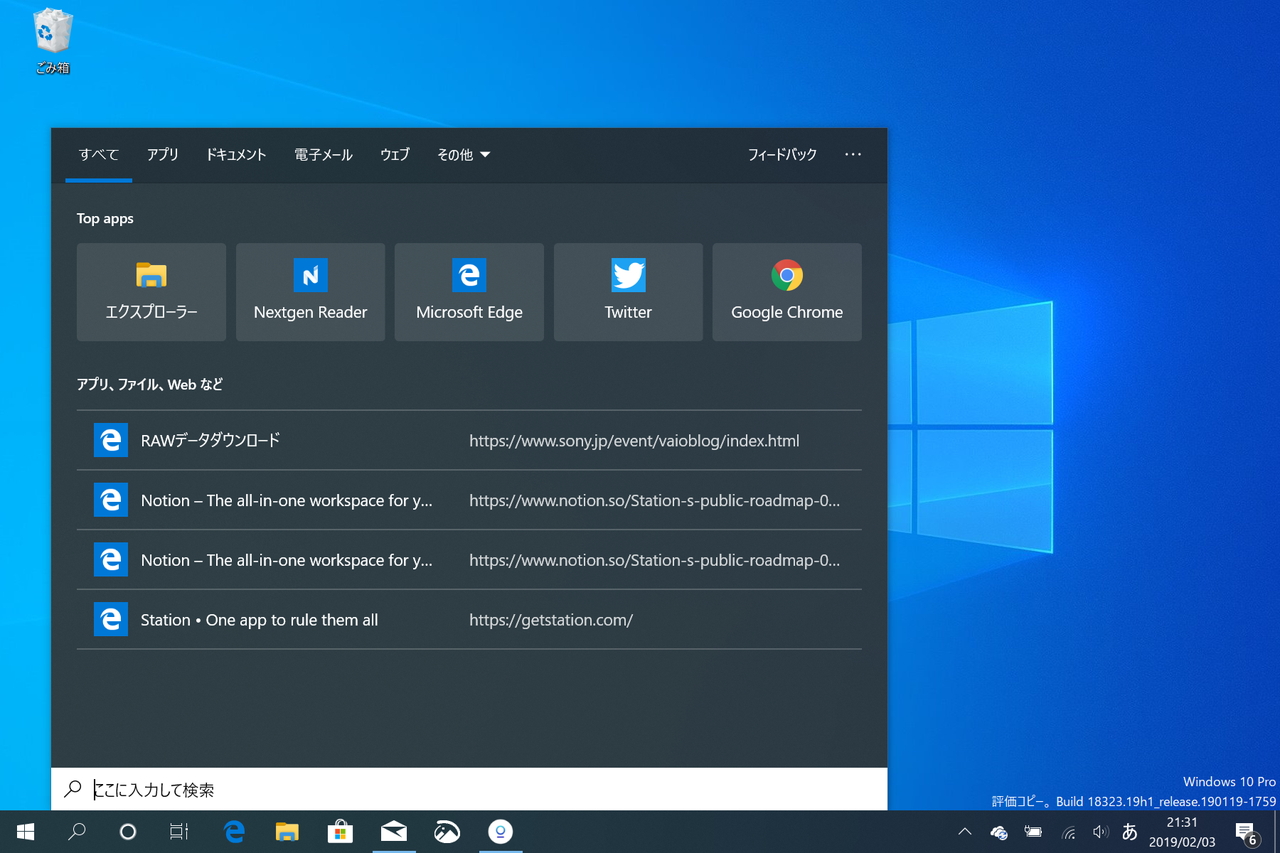
Task: Launch Edge from the taskbar
Action: [x=235, y=832]
